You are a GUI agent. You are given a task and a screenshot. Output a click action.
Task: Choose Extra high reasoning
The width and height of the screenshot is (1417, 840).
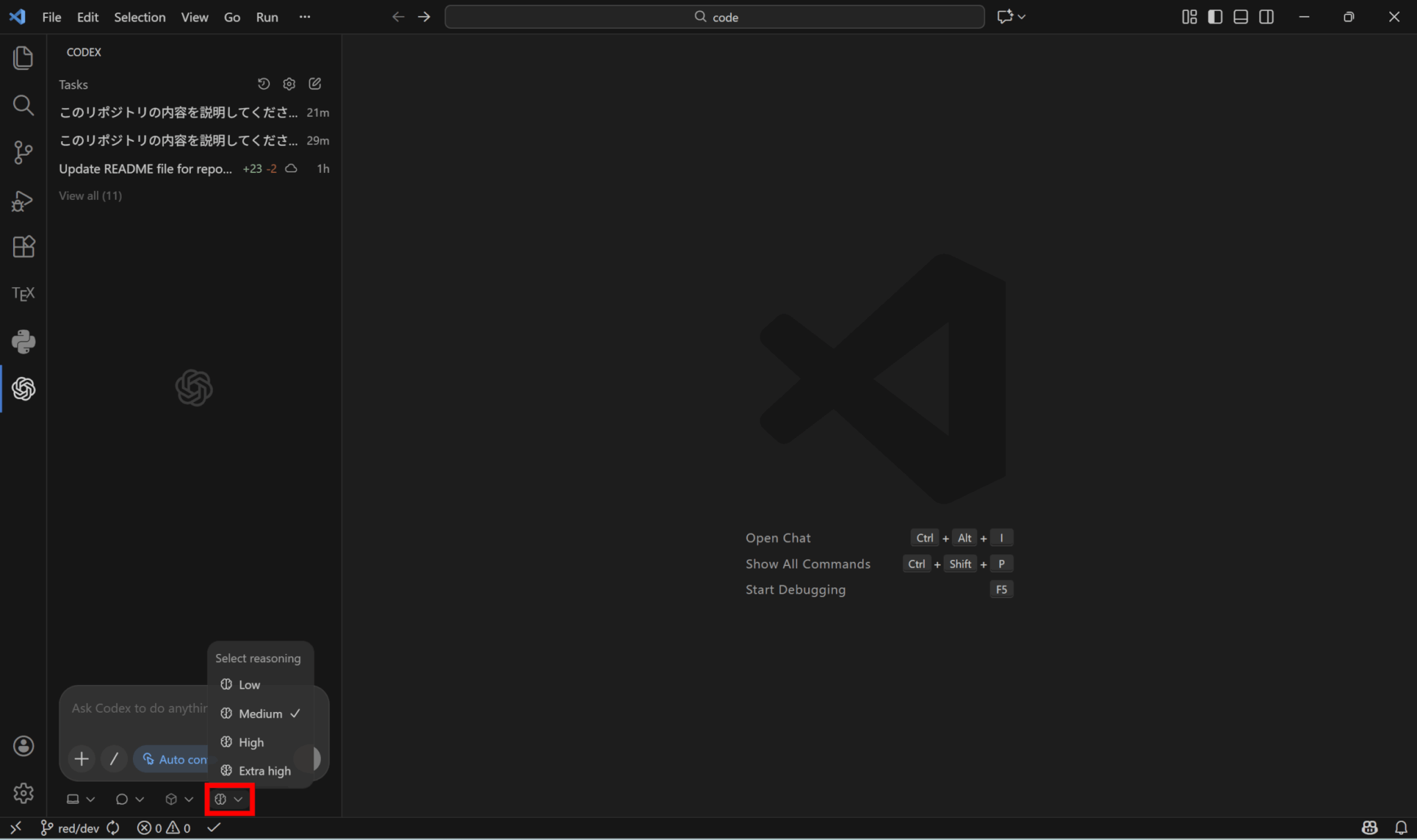pyautogui.click(x=264, y=771)
